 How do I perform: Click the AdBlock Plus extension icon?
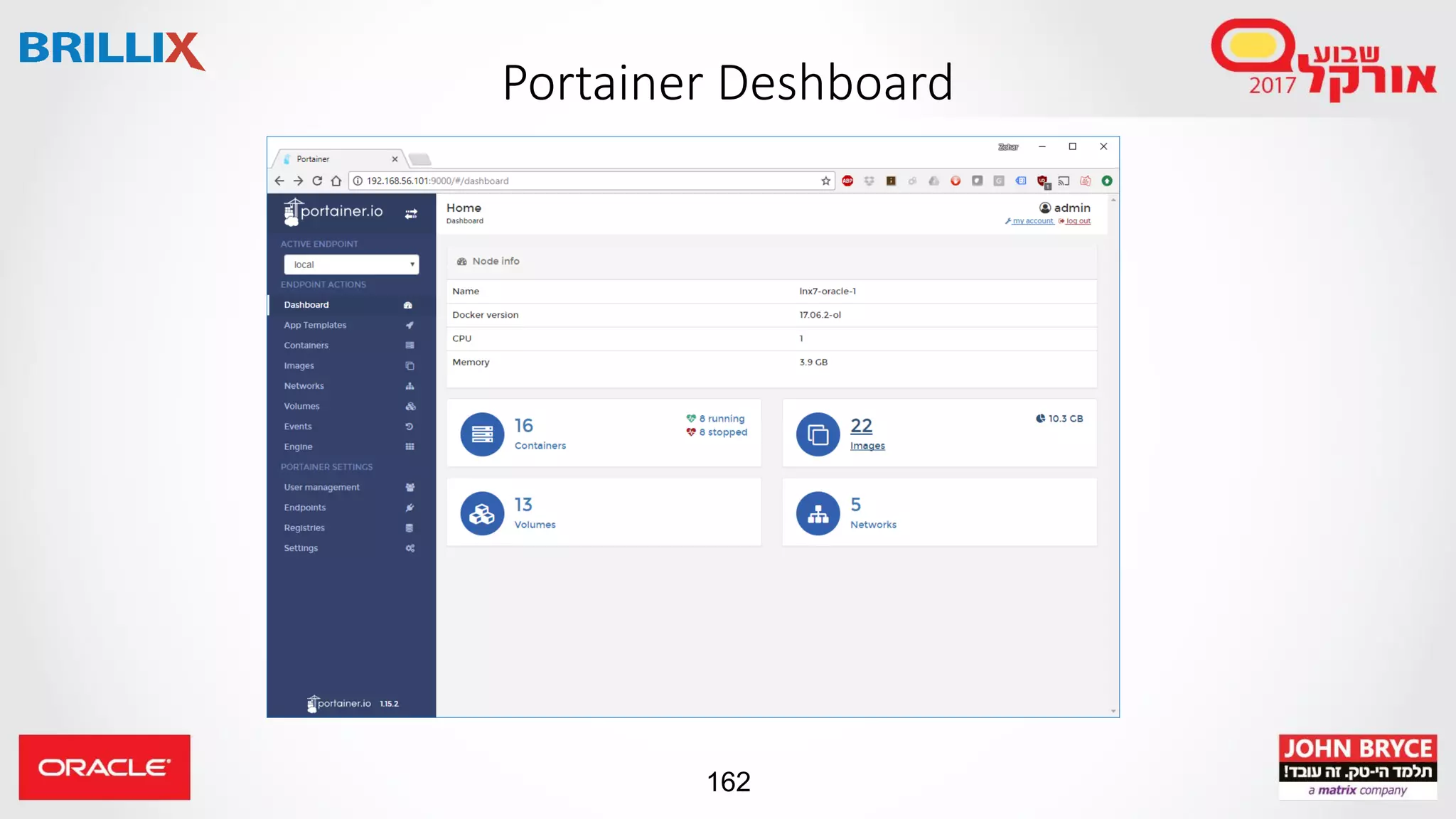click(x=847, y=181)
